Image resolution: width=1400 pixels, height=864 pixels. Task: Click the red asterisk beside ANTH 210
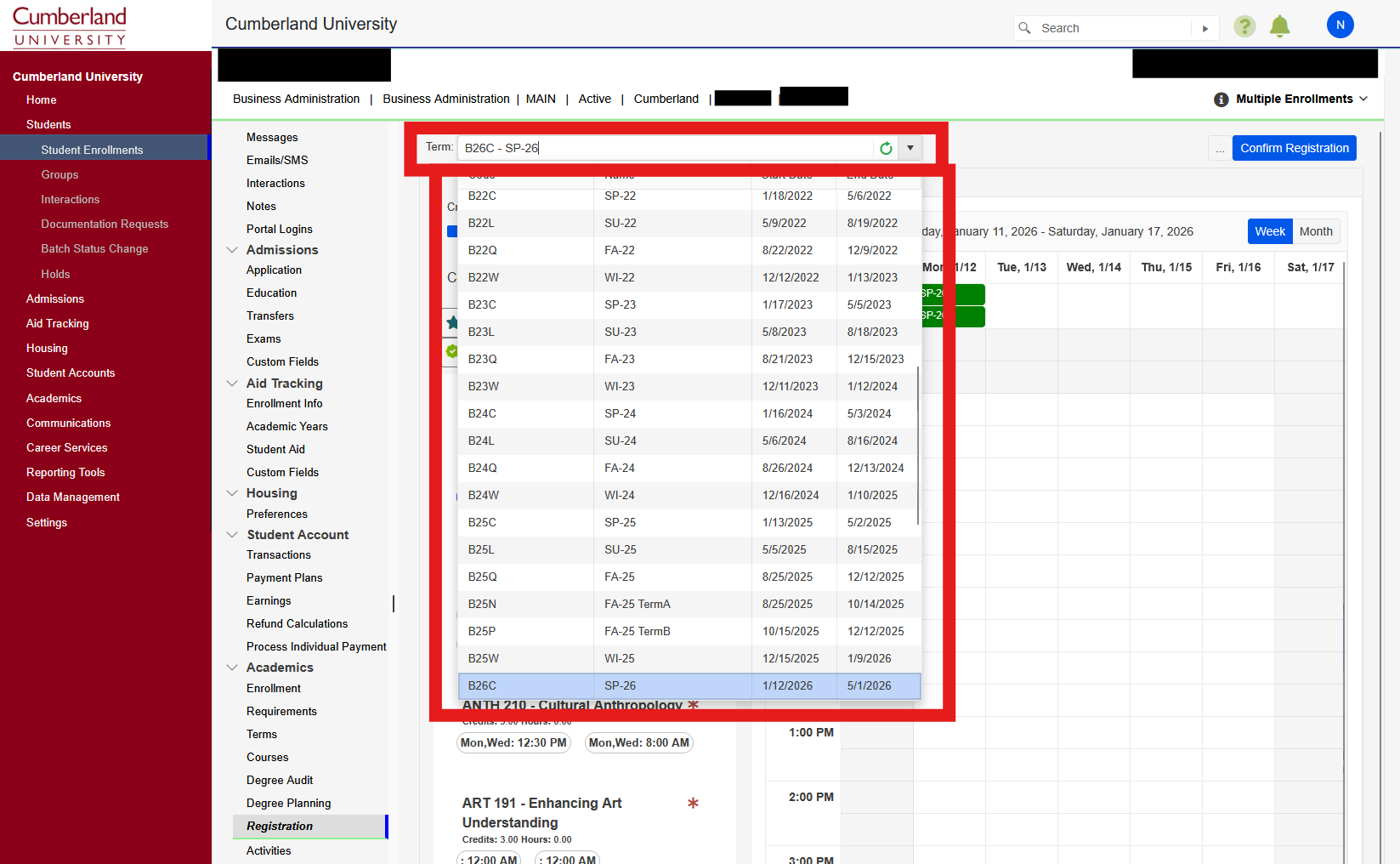pos(693,705)
